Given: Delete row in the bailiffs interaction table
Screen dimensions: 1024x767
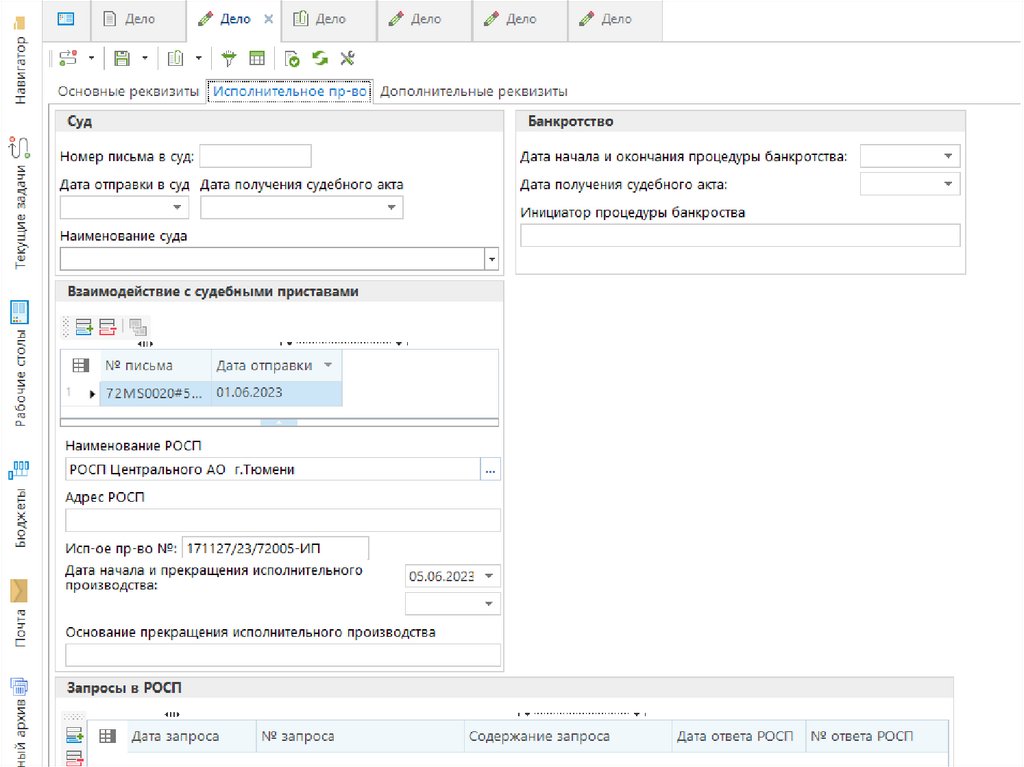Looking at the screenshot, I should [107, 326].
